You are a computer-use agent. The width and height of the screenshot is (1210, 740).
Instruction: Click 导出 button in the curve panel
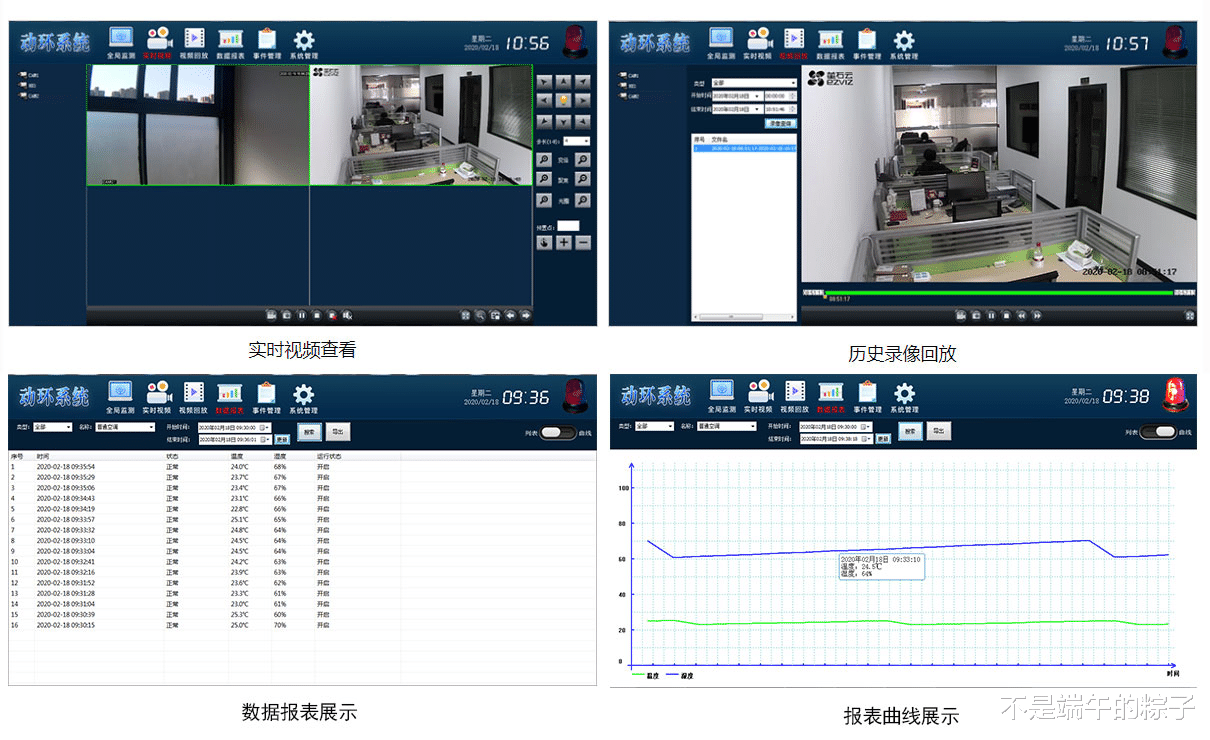pos(939,431)
